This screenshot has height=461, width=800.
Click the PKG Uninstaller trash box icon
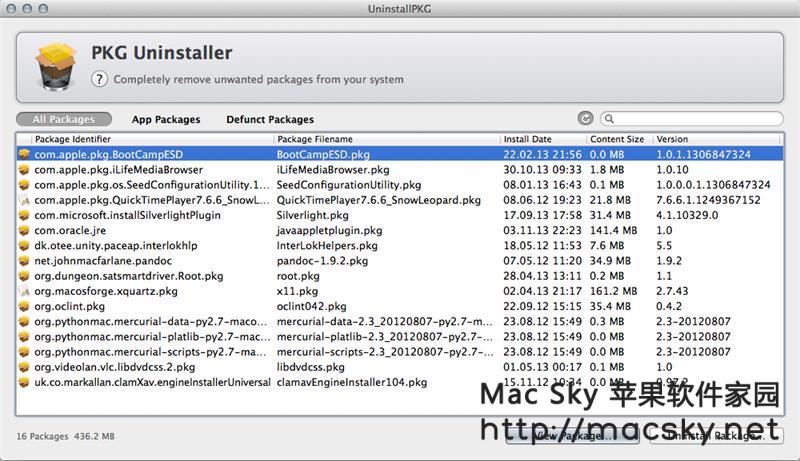(x=56, y=67)
